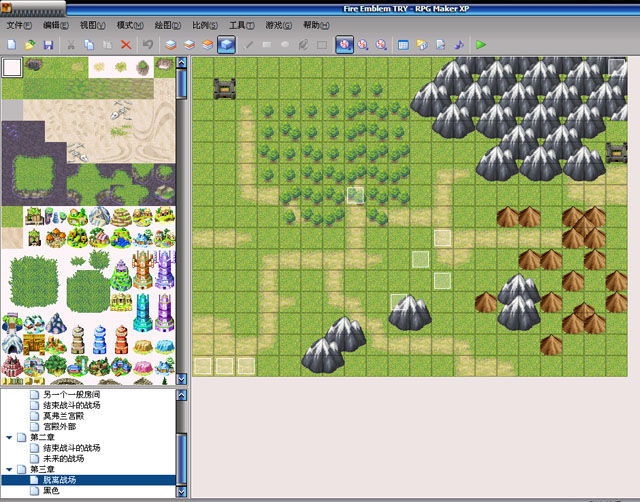Set map zoom to 1/4 scale

pos(381,44)
